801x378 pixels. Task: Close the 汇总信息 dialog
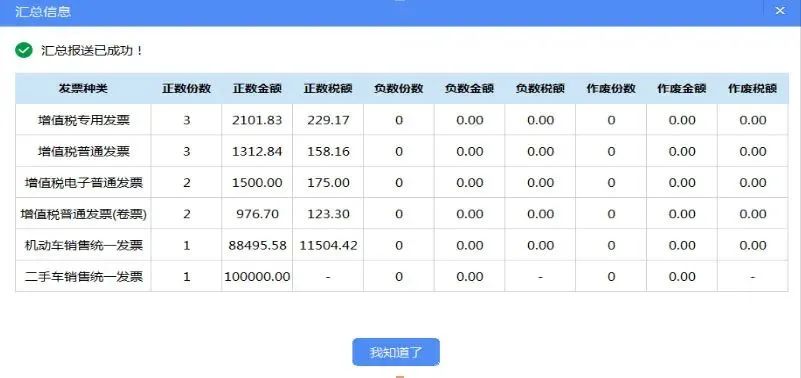click(780, 11)
